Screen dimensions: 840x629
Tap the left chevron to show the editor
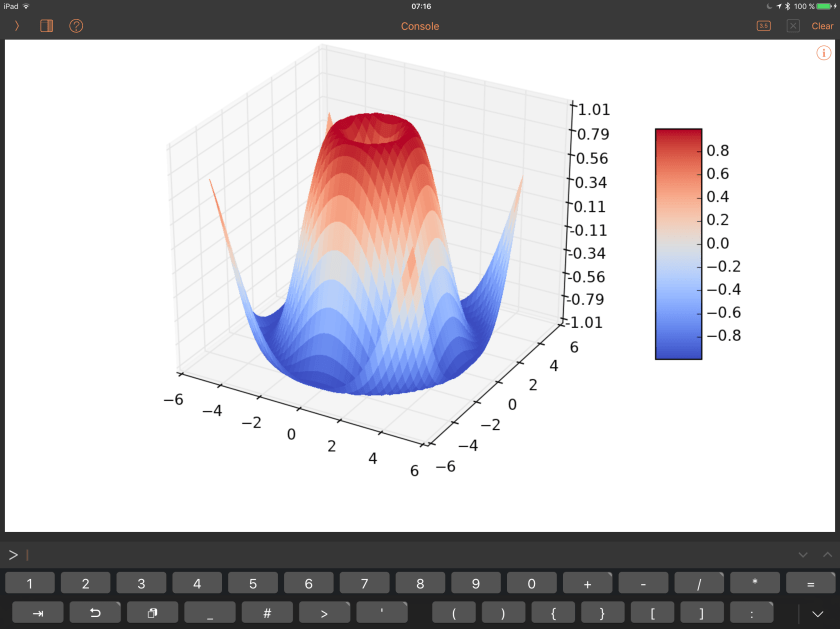(x=17, y=26)
